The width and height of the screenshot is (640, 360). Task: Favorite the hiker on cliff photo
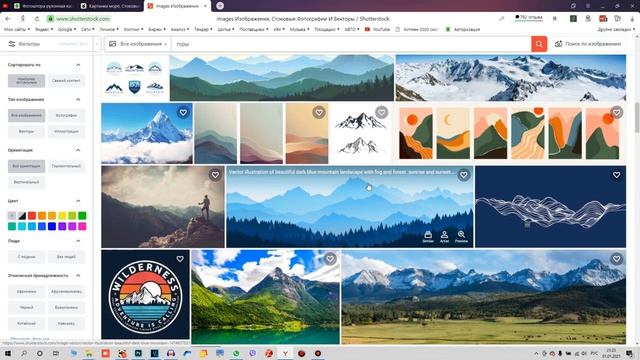215,175
